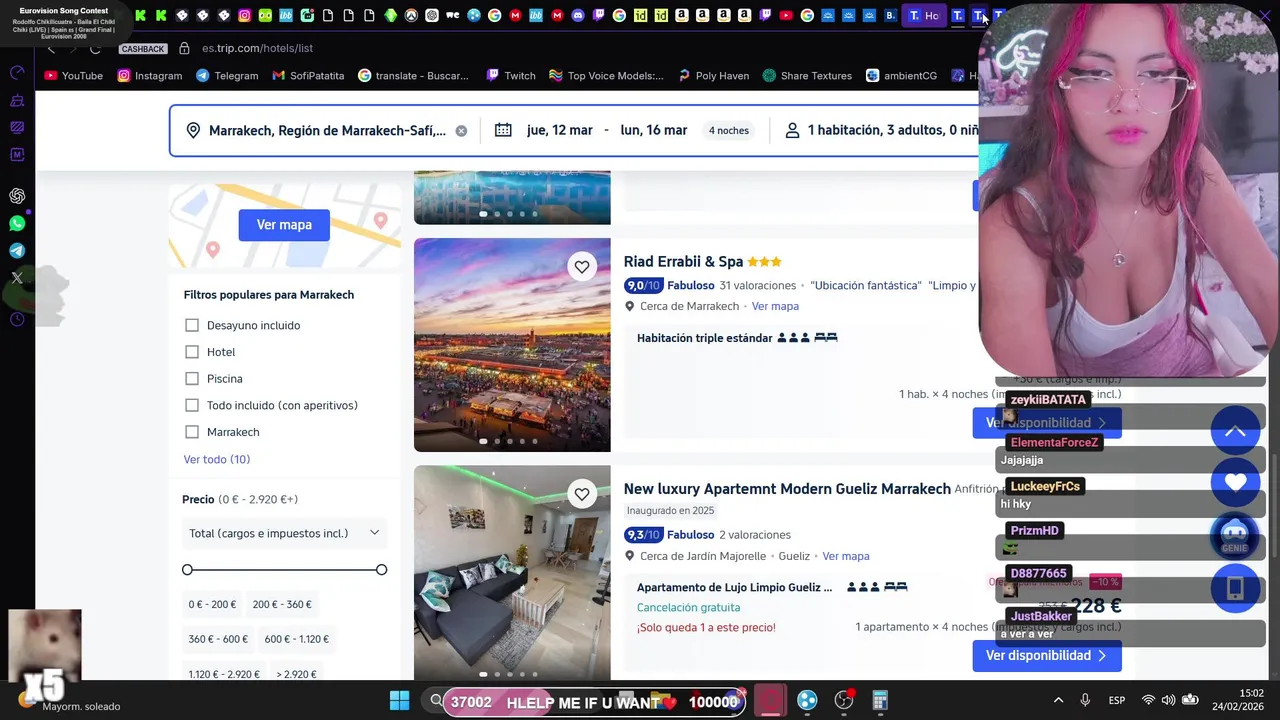Open the Total (cargos e impuestos incl.) dropdown
Screen dimensions: 1280x720
(x=284, y=533)
